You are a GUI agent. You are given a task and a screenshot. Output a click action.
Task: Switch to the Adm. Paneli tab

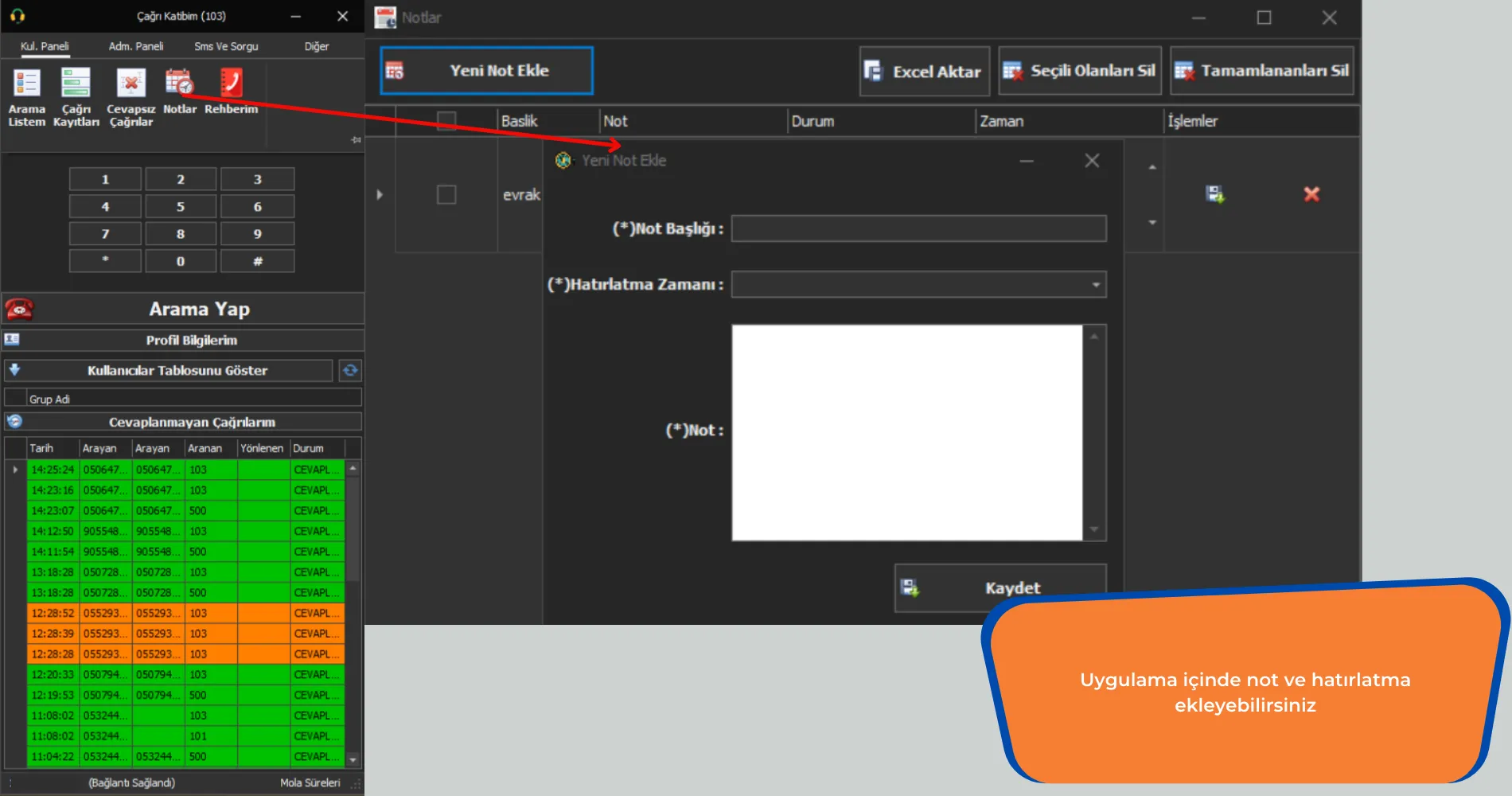(x=136, y=46)
